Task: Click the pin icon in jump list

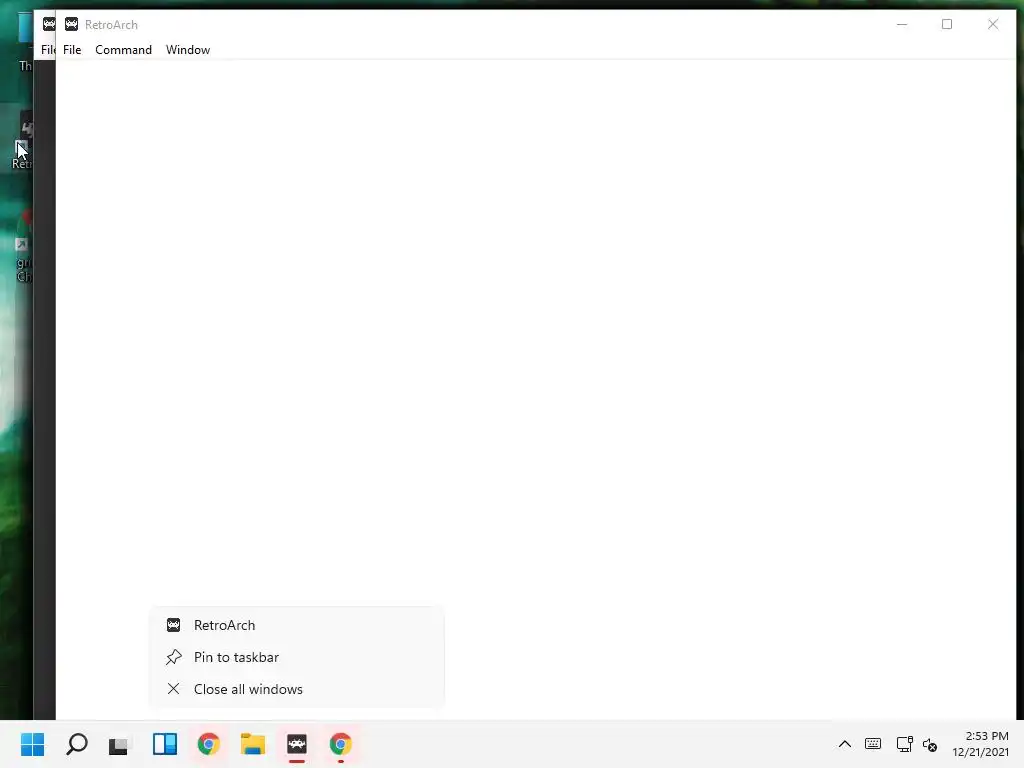Action: pos(174,657)
